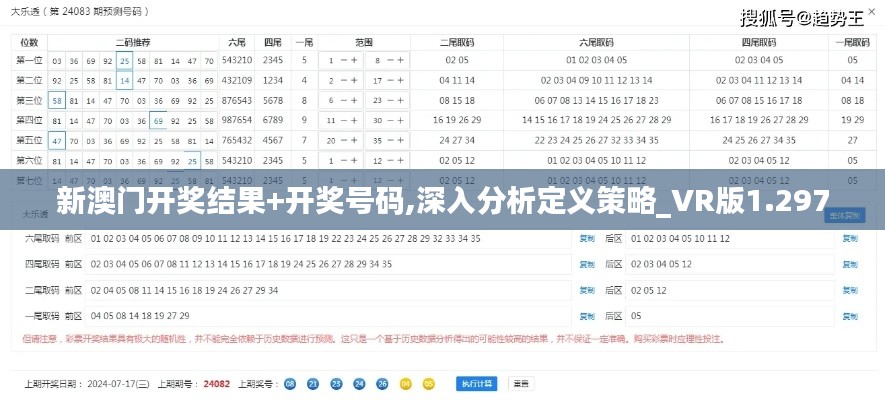This screenshot has height=400, width=885.
Task: Toggle highlighted number 58 in 第三位 row
Action: [56, 100]
